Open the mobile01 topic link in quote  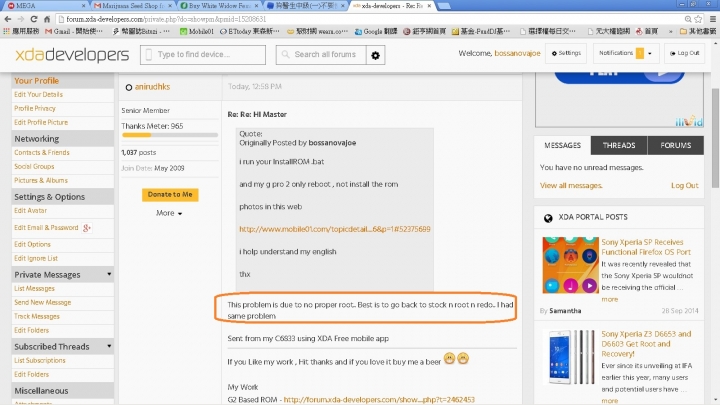335,229
